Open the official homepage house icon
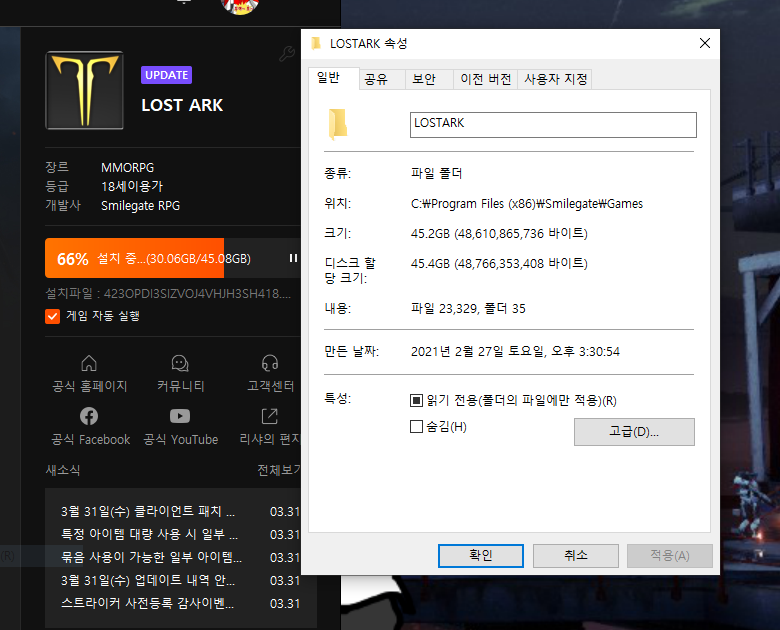Viewport: 780px width, 630px height. [89, 363]
